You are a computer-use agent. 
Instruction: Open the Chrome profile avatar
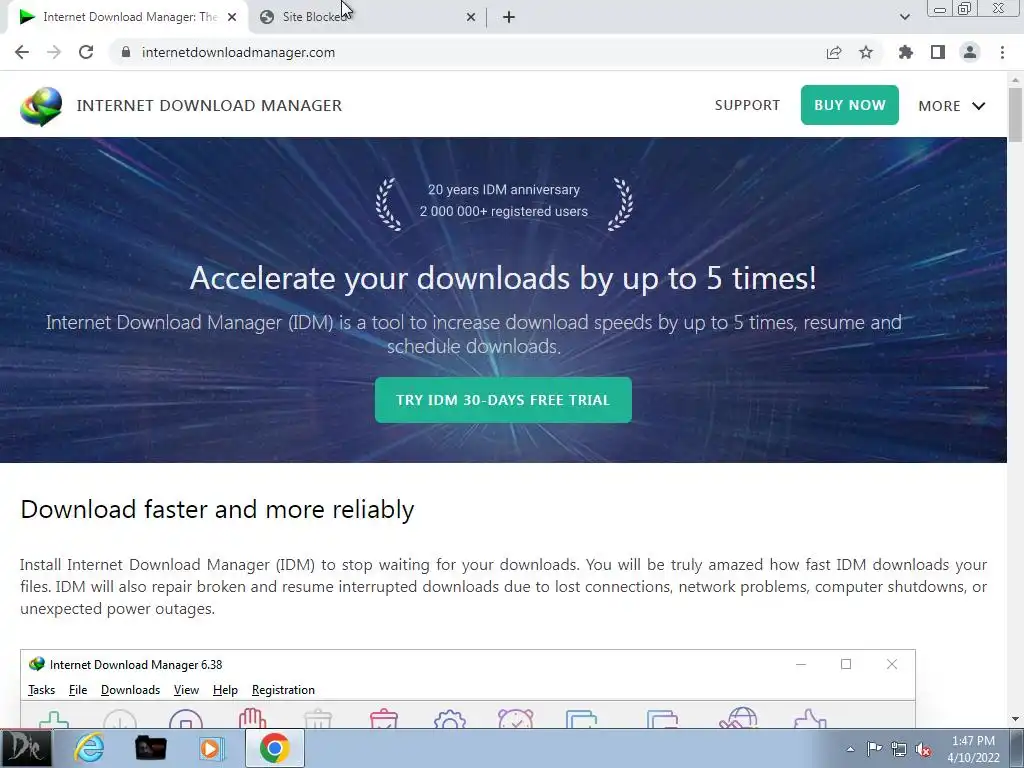[970, 52]
